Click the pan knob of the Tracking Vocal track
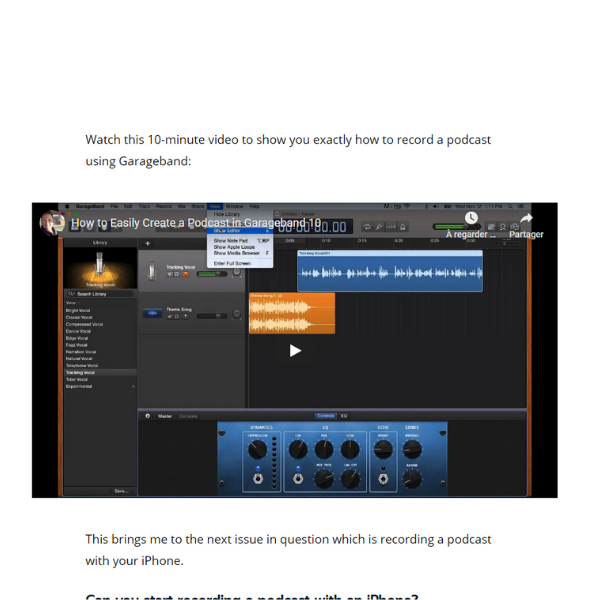Screen dimensions: 600x600 [237, 272]
